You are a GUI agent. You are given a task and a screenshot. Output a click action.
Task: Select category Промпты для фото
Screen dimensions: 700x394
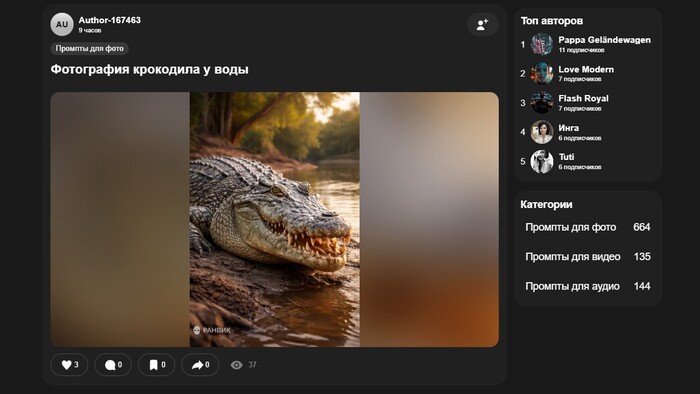[x=588, y=227]
